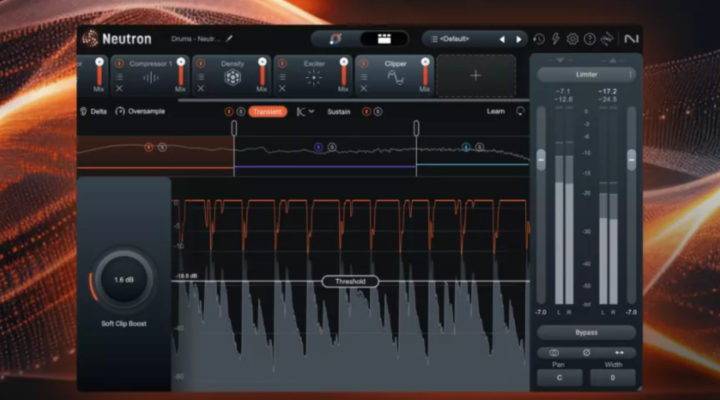Click the reset icon next to Learn

point(520,111)
